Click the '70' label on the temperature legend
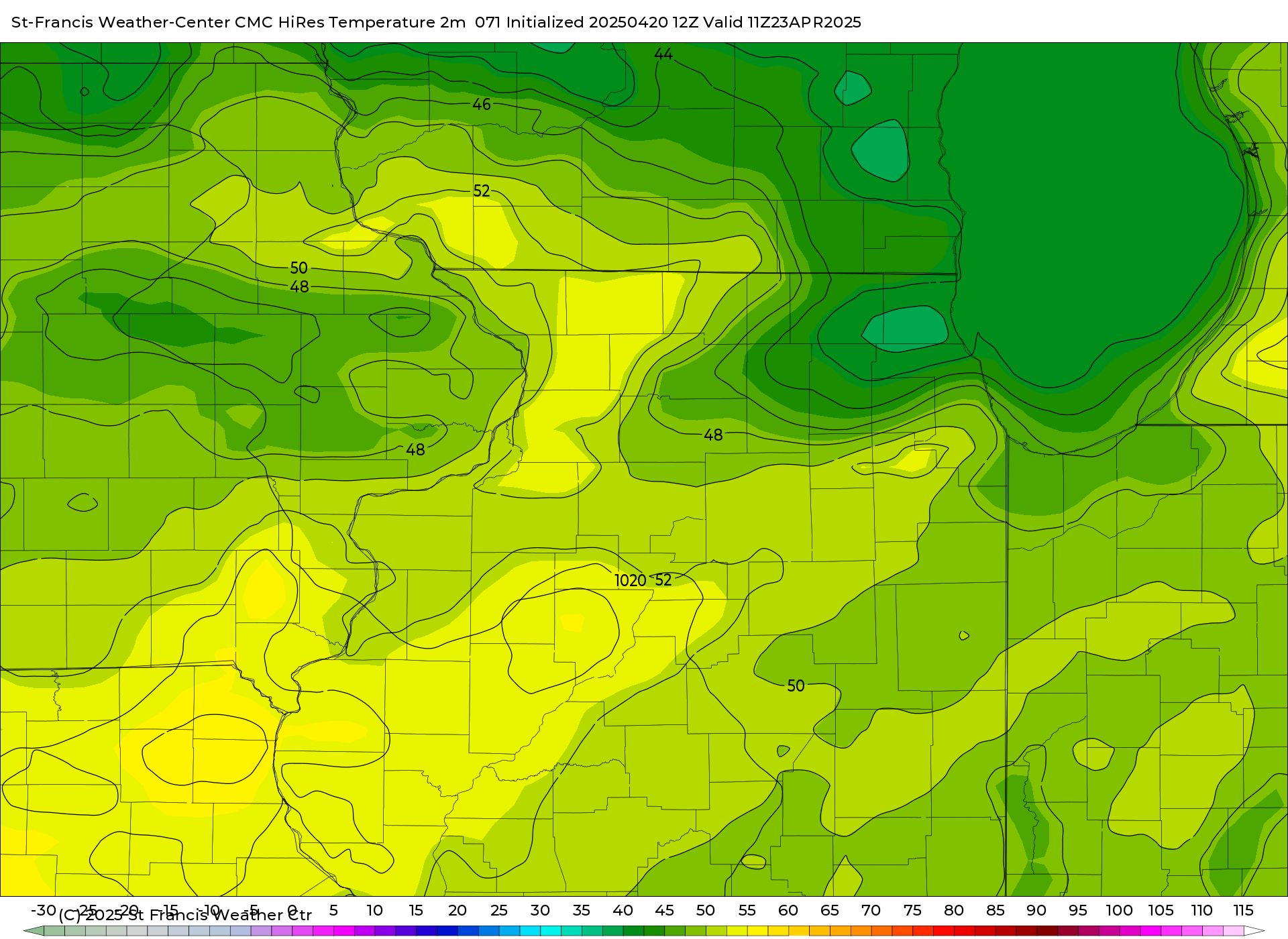Image resolution: width=1288 pixels, height=939 pixels. point(871,911)
